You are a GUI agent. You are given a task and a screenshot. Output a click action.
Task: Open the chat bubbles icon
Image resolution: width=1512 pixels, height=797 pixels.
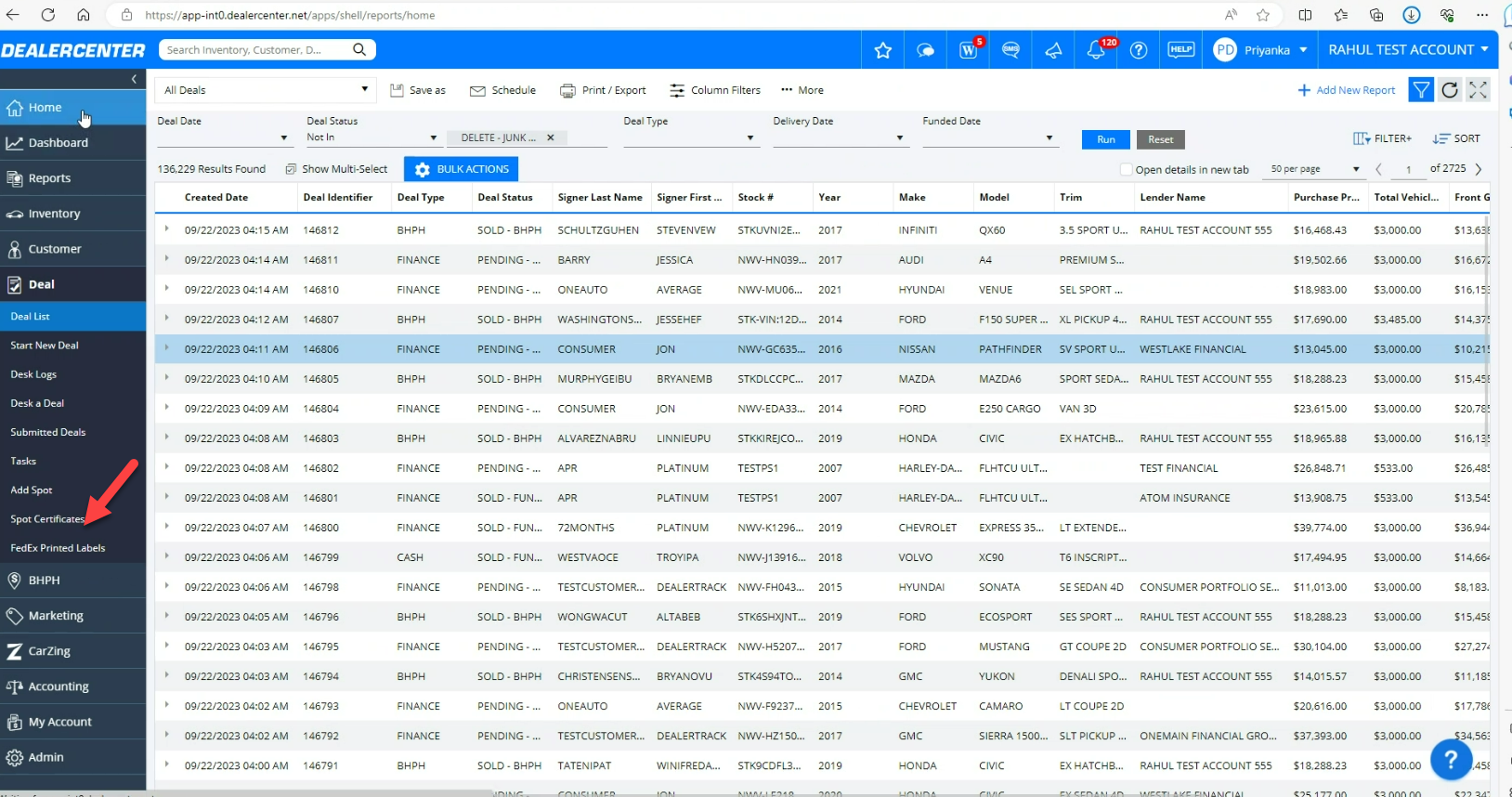click(x=925, y=50)
